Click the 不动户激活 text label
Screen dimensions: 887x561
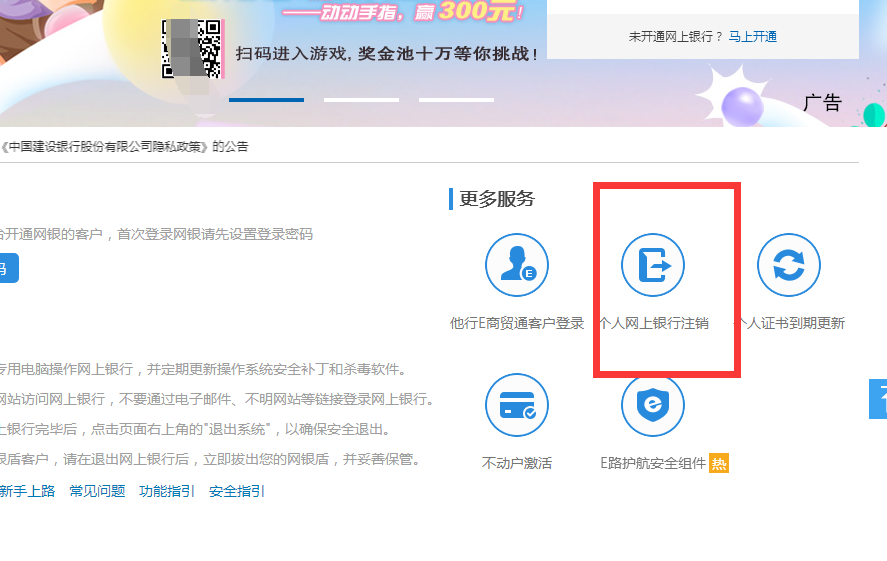click(x=517, y=463)
